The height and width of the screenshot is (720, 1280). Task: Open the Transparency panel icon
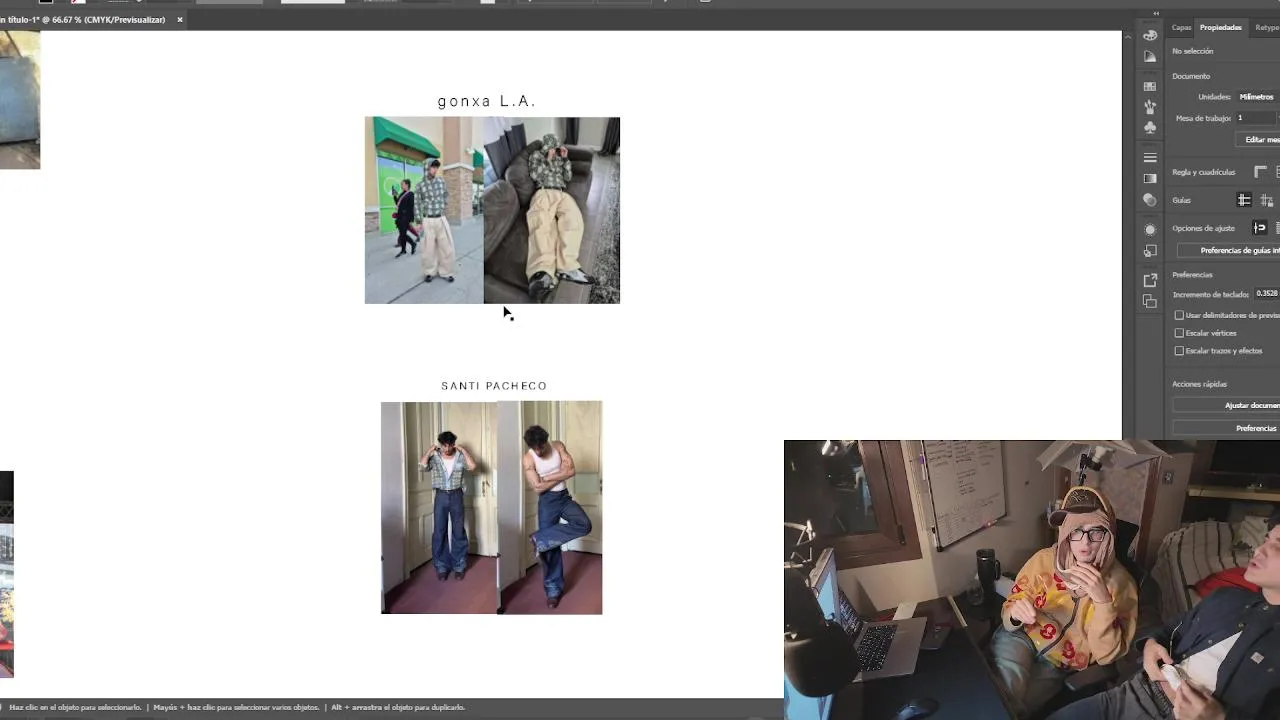1150,199
